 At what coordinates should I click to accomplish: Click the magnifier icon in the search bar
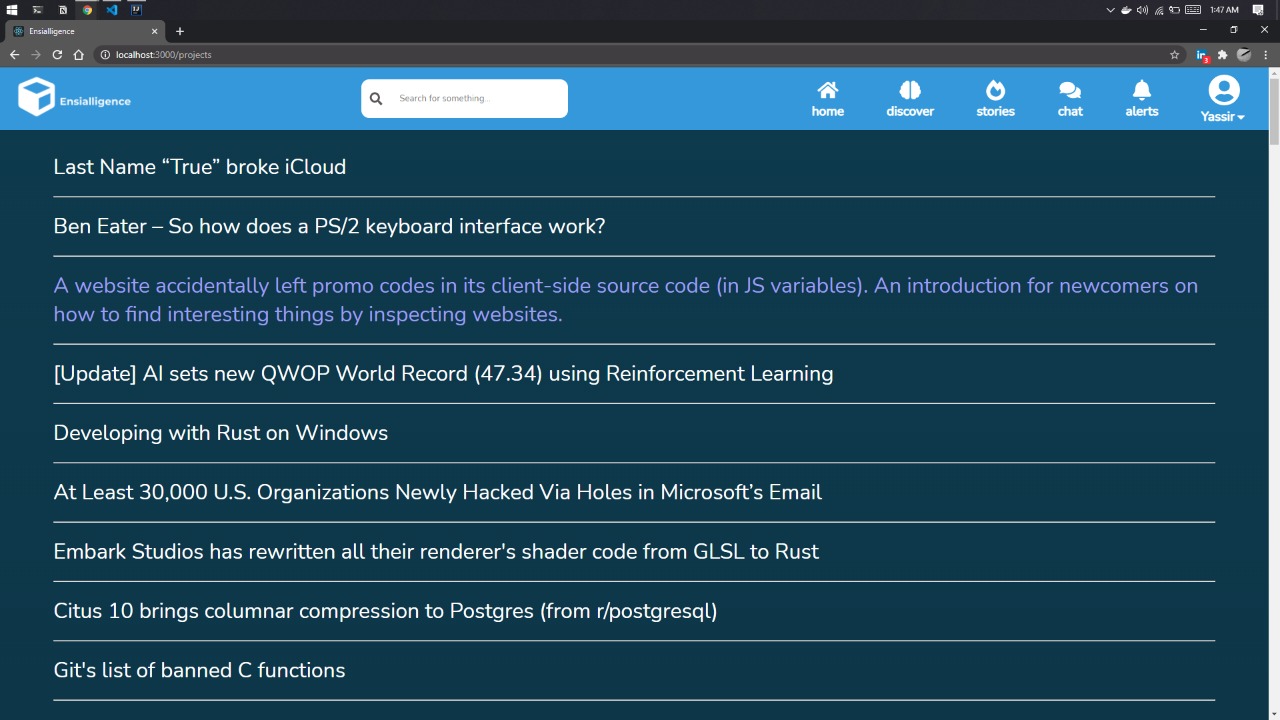click(376, 98)
